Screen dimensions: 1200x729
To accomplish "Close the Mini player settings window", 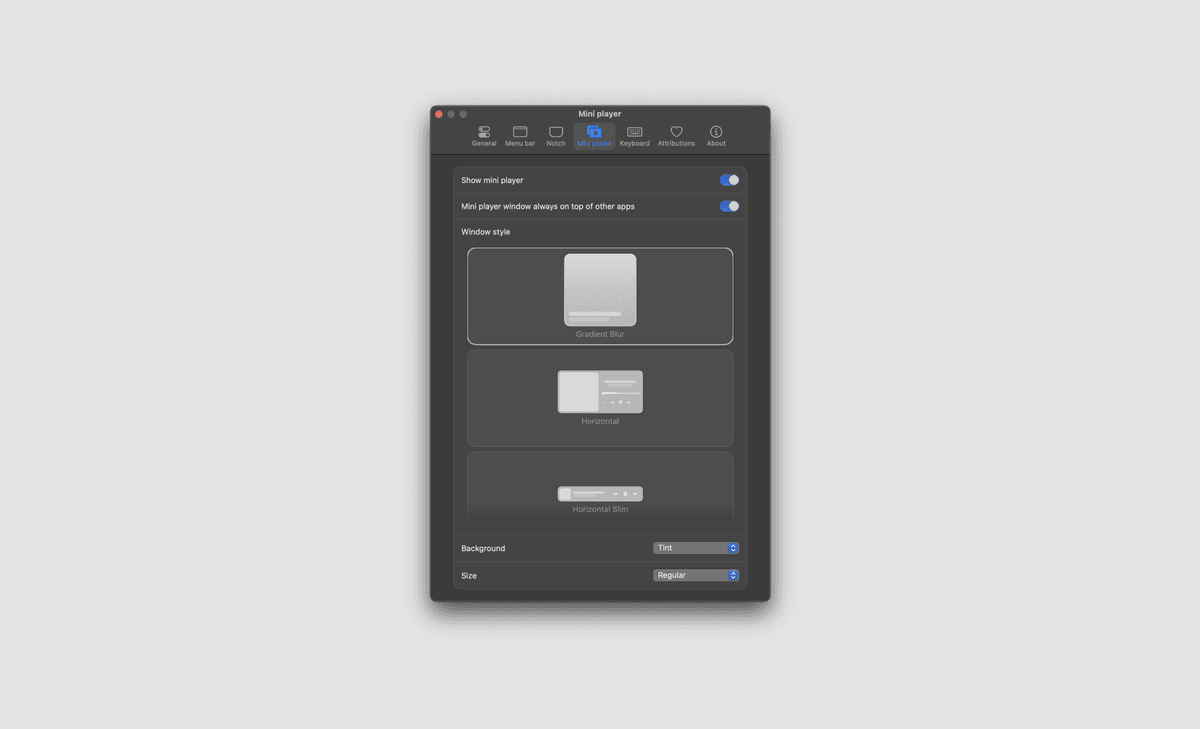I will (x=439, y=114).
